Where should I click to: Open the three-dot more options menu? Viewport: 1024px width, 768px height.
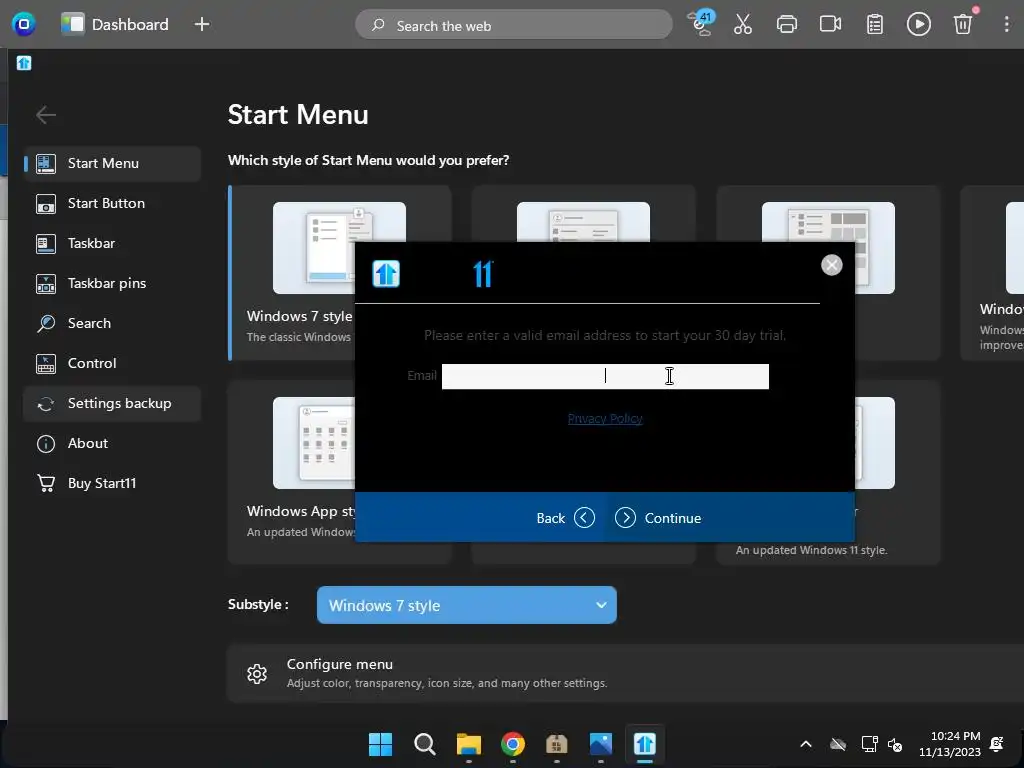(x=1006, y=24)
